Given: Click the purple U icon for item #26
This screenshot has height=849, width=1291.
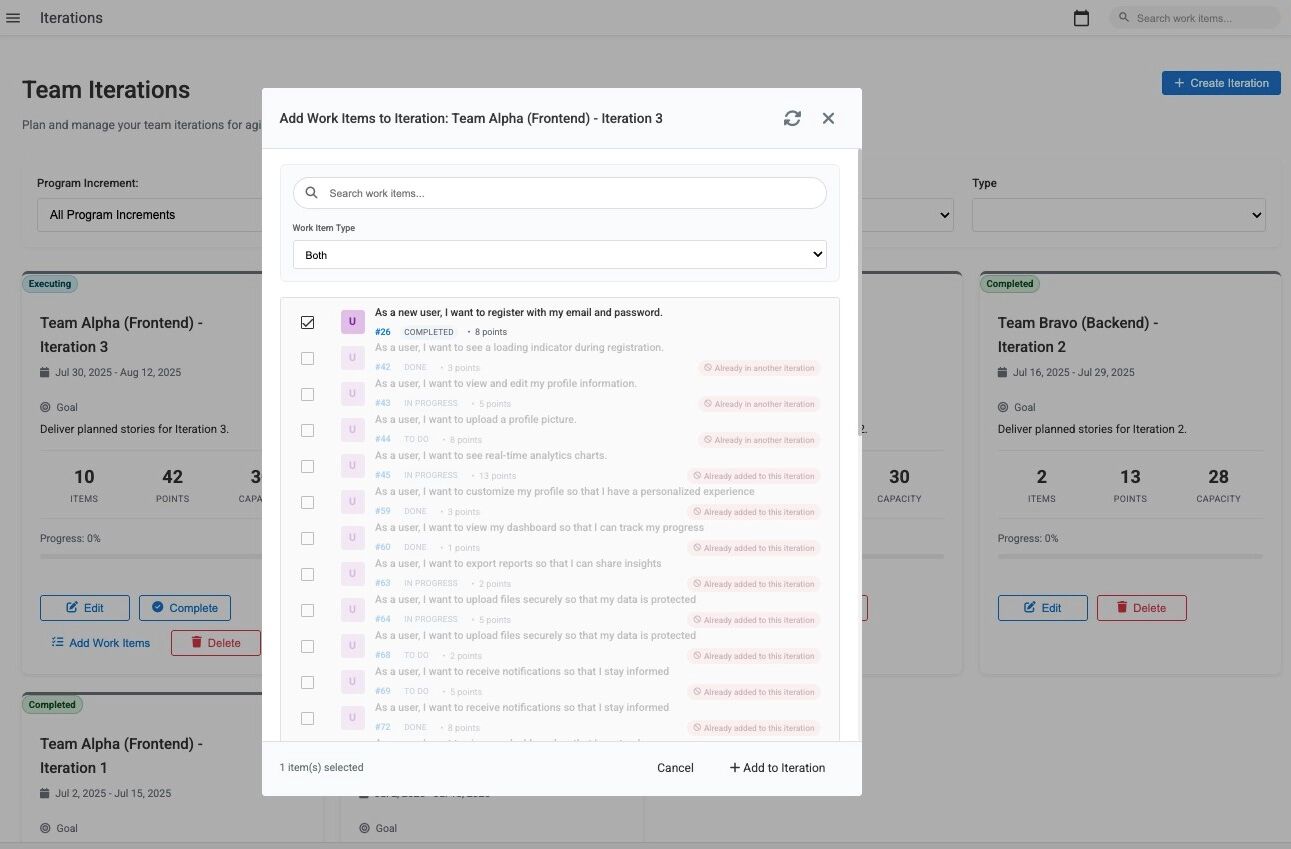Looking at the screenshot, I should 352,322.
